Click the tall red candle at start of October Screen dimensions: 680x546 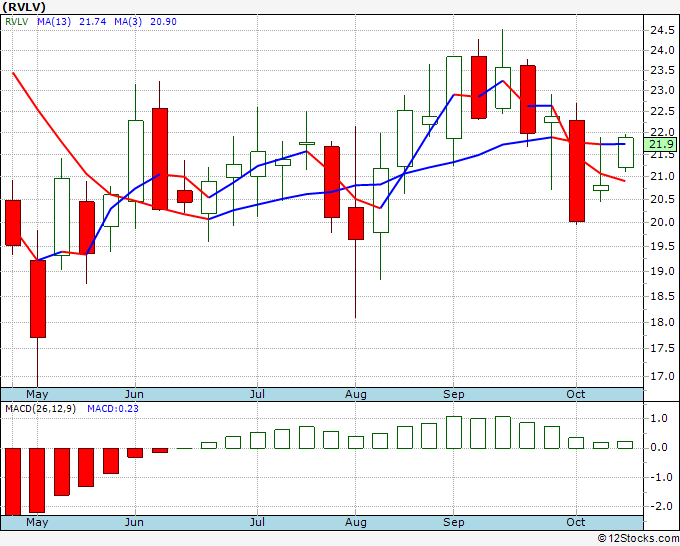[576, 171]
